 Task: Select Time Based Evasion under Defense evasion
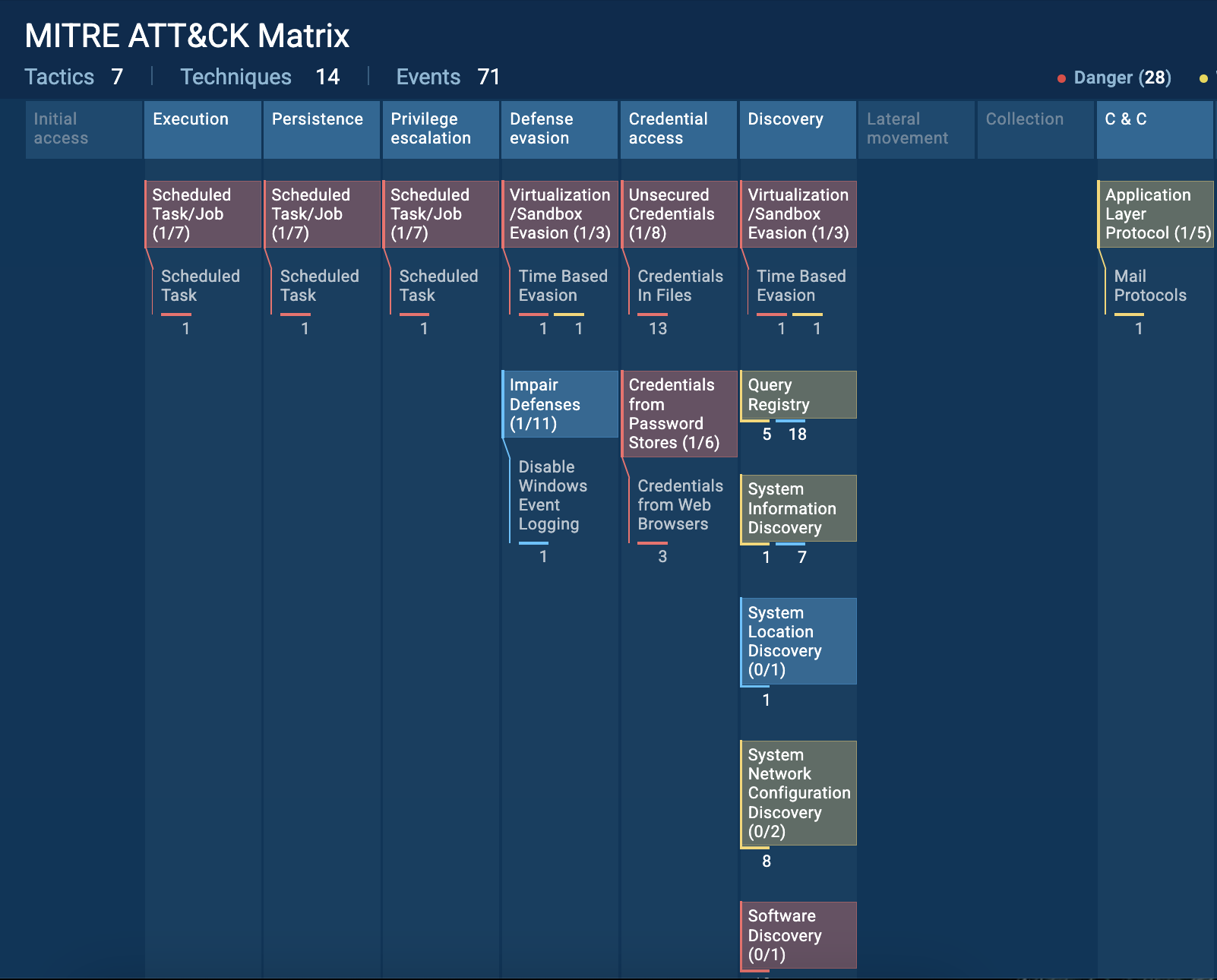point(563,286)
